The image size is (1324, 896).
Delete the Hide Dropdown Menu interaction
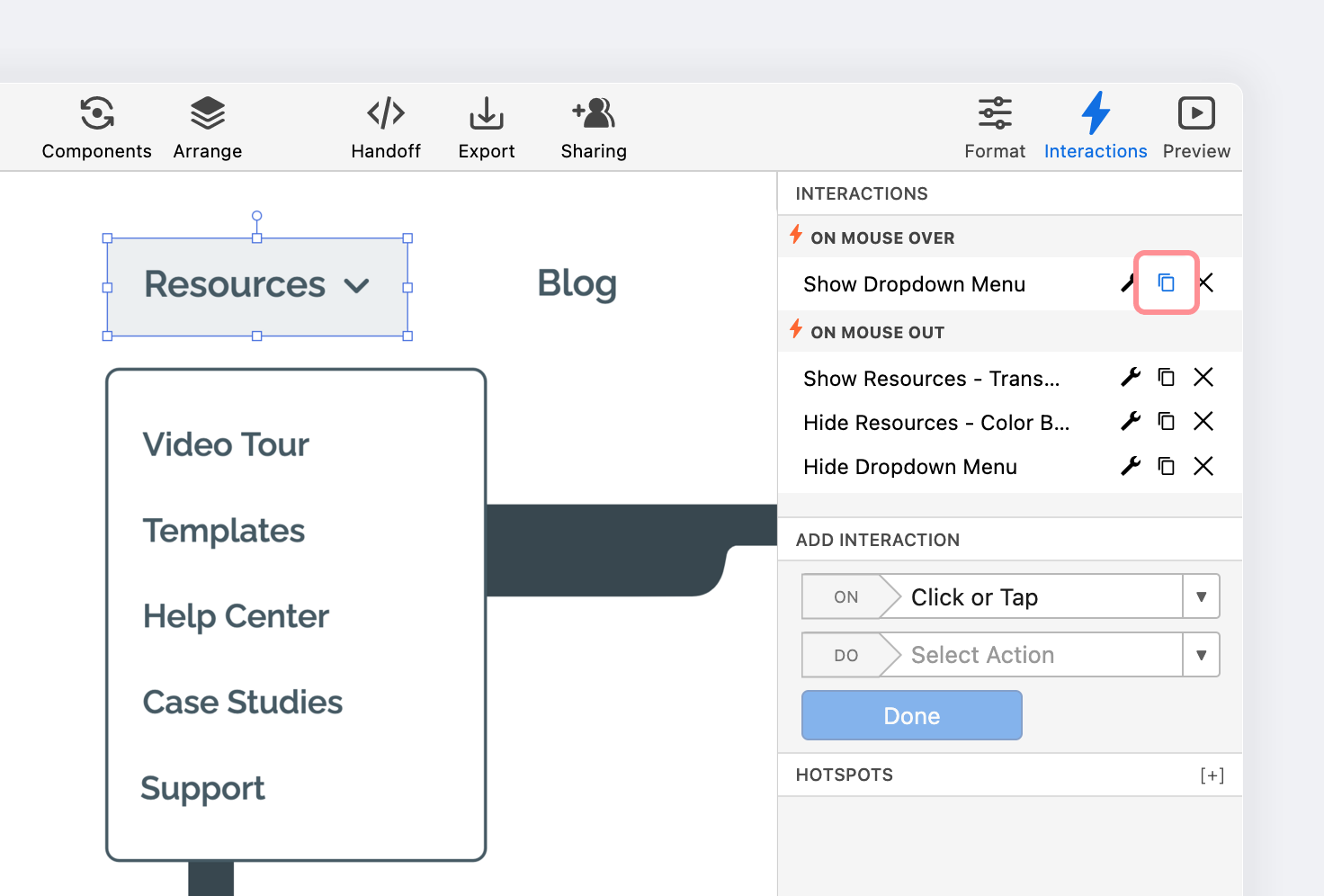tap(1203, 466)
